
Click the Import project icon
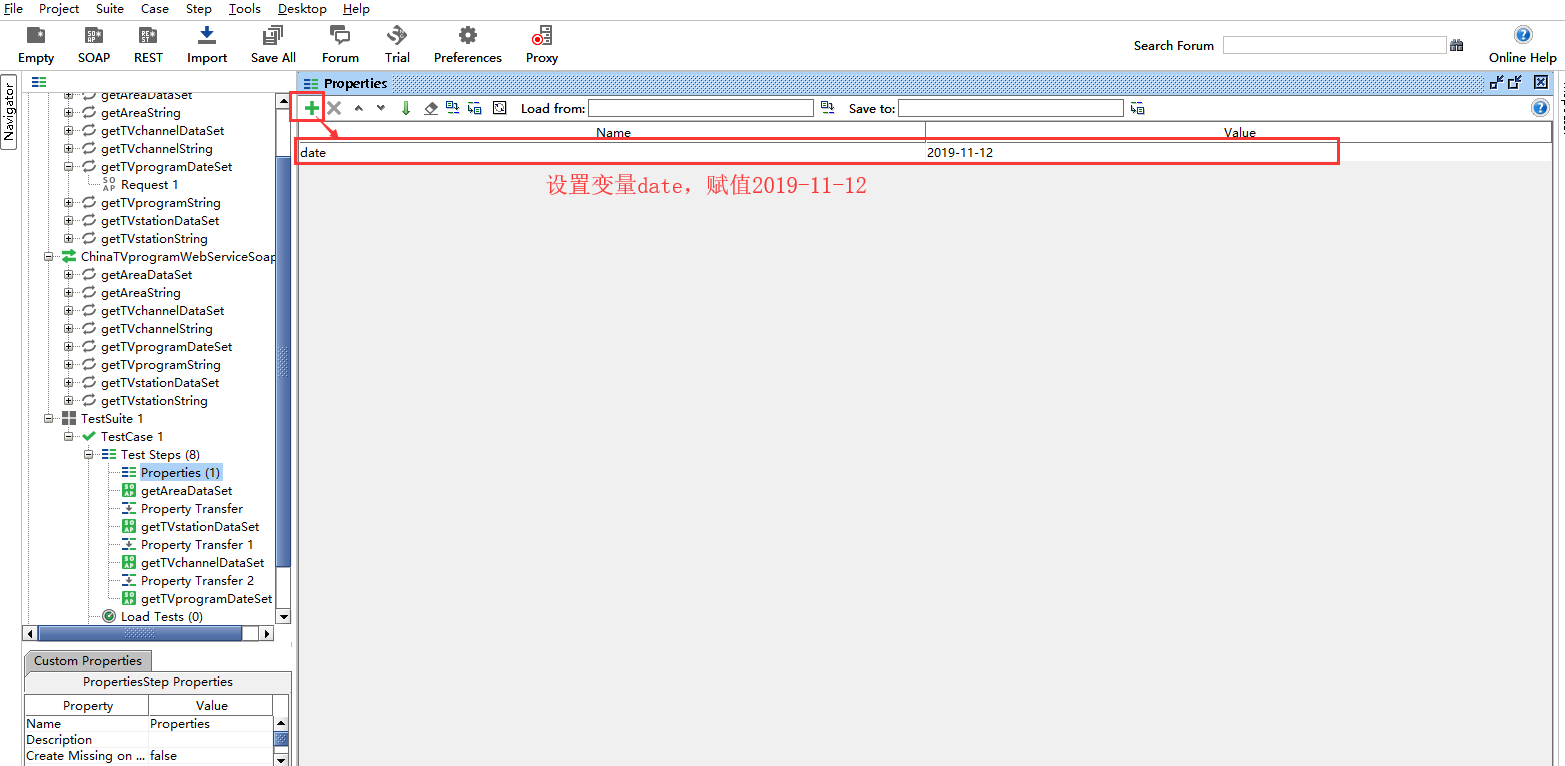point(207,45)
